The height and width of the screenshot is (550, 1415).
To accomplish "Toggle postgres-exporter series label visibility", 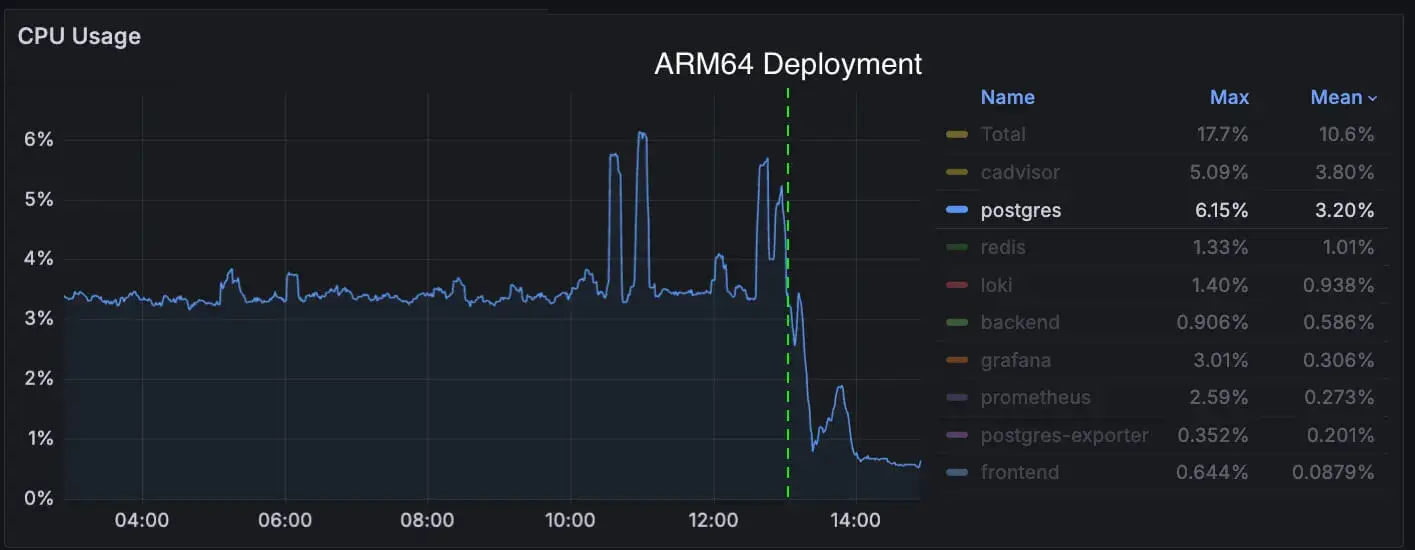I will pos(1064,435).
